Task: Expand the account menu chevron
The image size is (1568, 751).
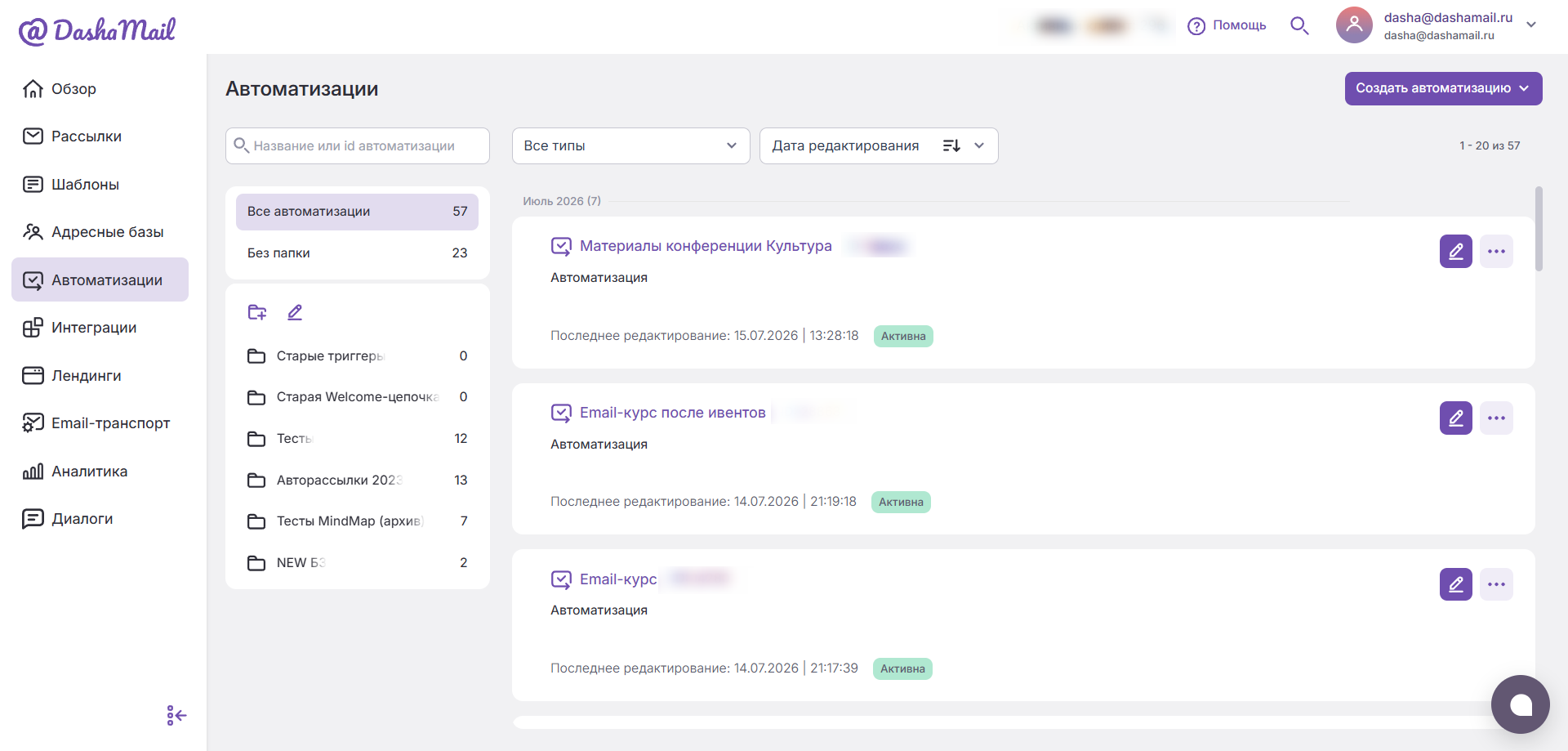Action: (x=1531, y=25)
